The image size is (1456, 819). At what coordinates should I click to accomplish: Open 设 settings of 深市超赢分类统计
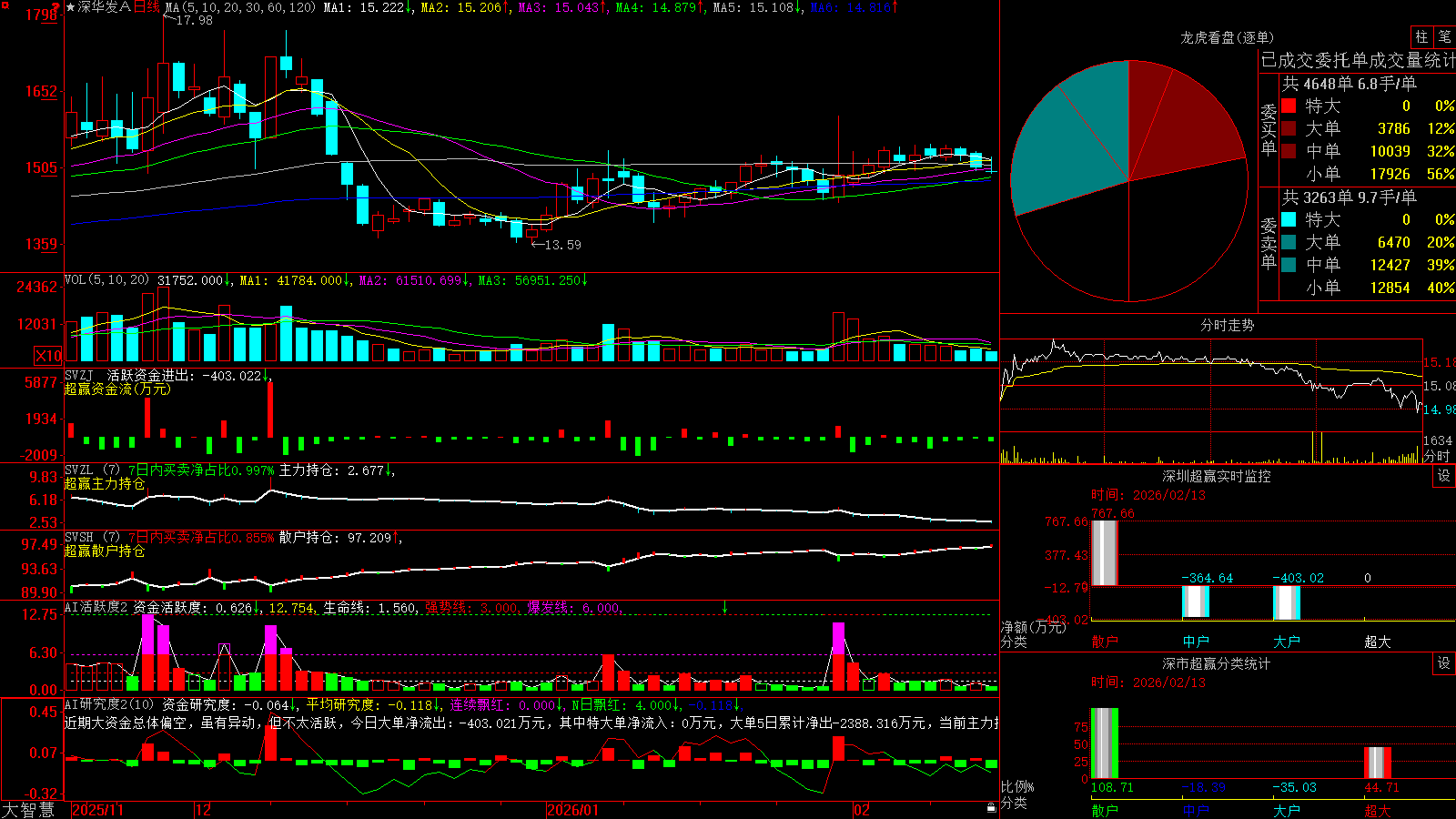(1444, 663)
